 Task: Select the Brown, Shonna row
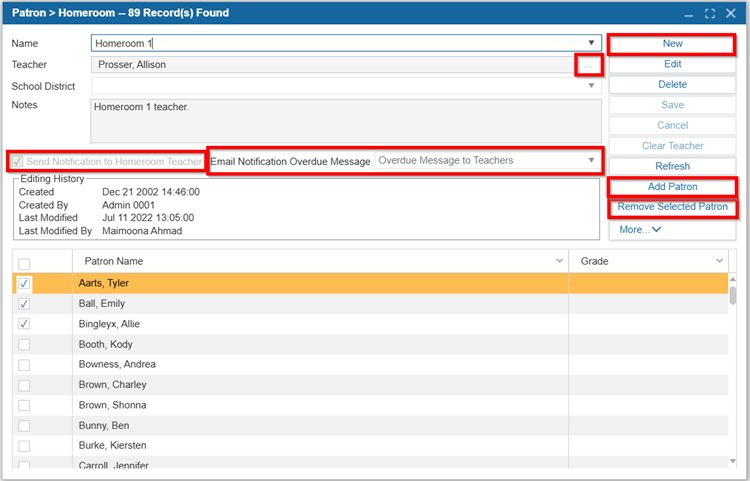pos(370,405)
